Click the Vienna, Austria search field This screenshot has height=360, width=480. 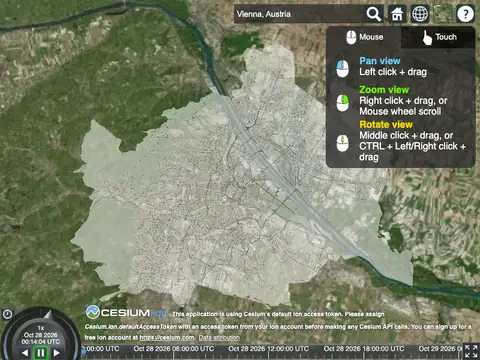[x=299, y=14]
